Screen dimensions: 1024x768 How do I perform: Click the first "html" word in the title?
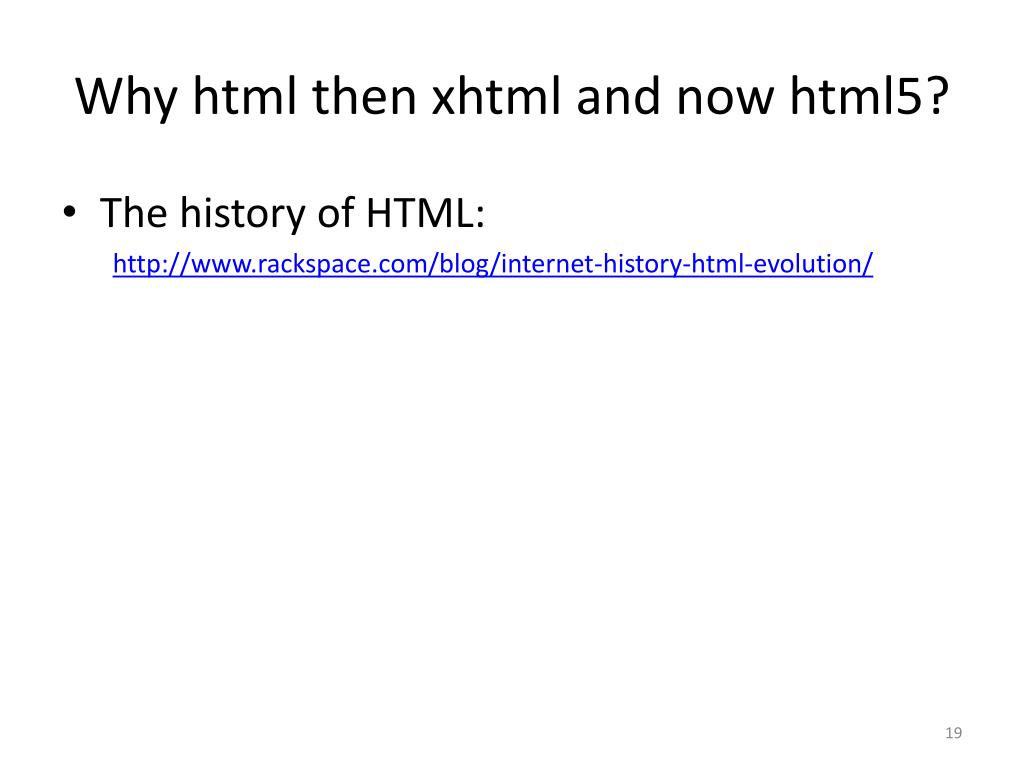tap(245, 97)
